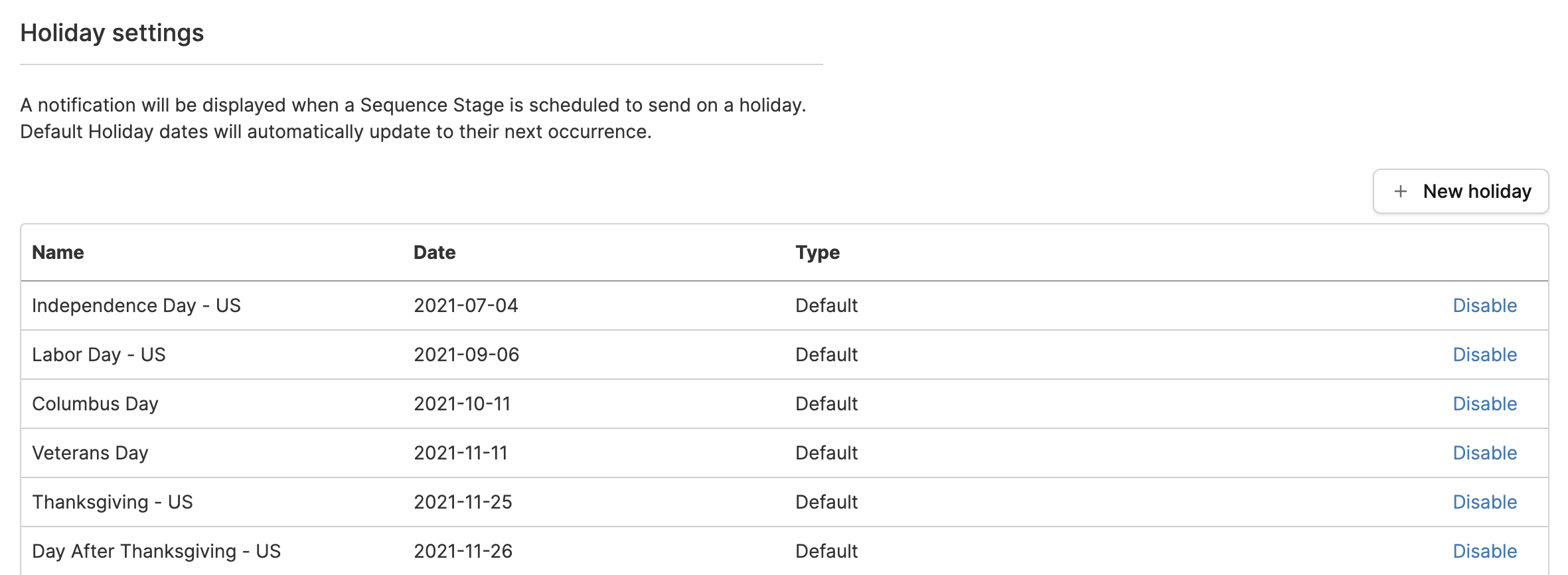Disable Labor Day - US holiday

click(1484, 355)
